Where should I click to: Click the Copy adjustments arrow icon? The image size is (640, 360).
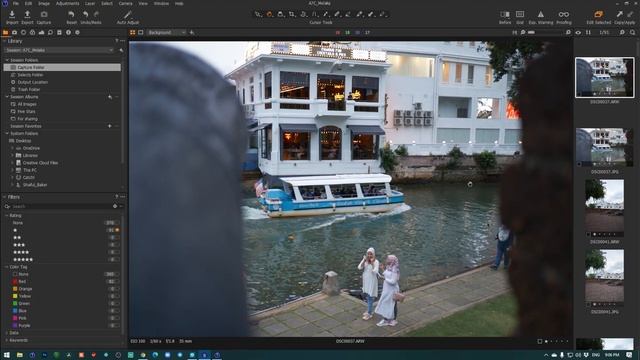(620, 14)
